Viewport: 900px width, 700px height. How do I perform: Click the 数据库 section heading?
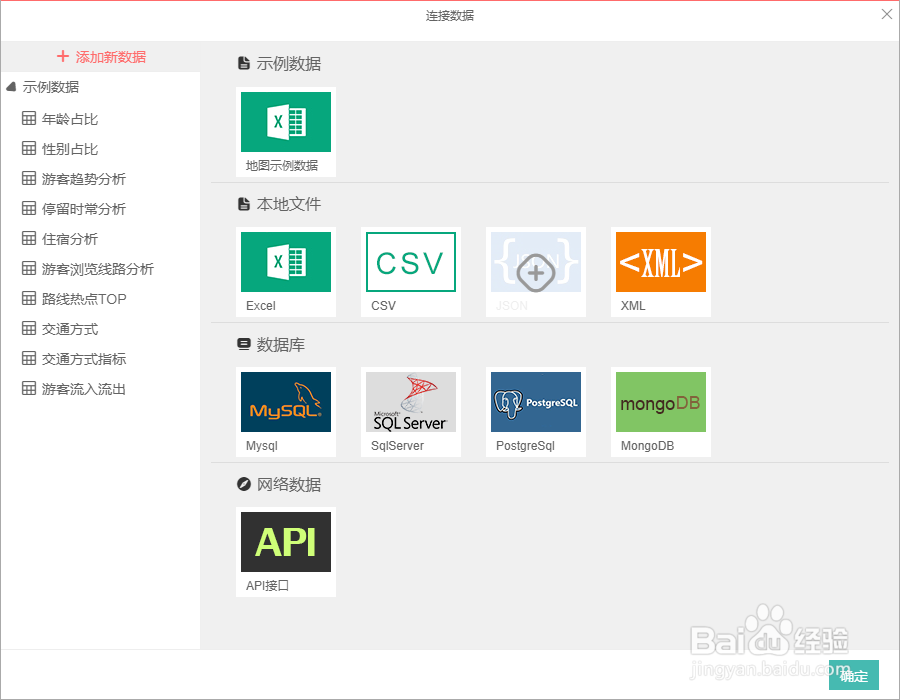point(271,344)
